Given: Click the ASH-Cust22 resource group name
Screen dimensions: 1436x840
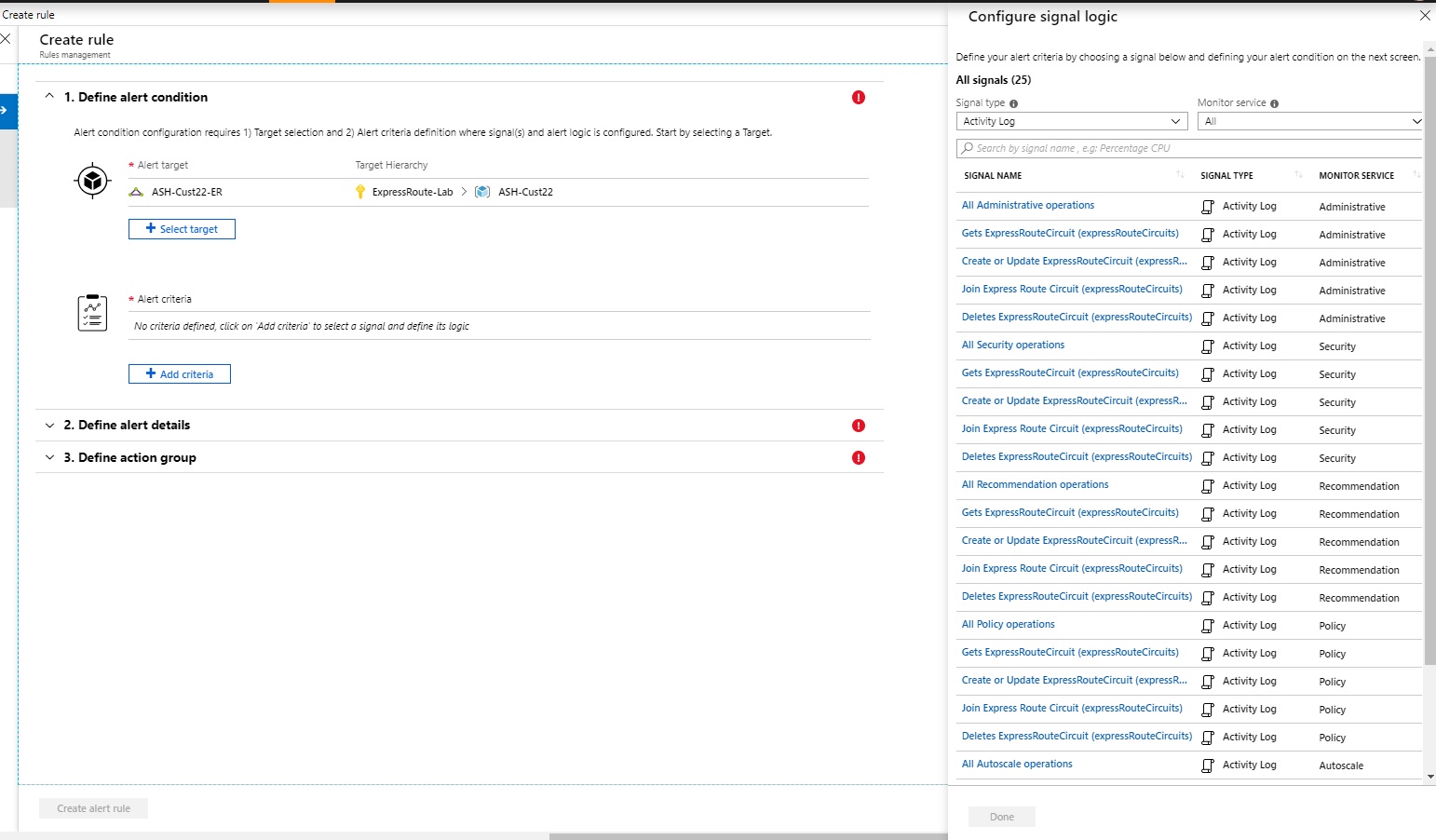Looking at the screenshot, I should [525, 192].
